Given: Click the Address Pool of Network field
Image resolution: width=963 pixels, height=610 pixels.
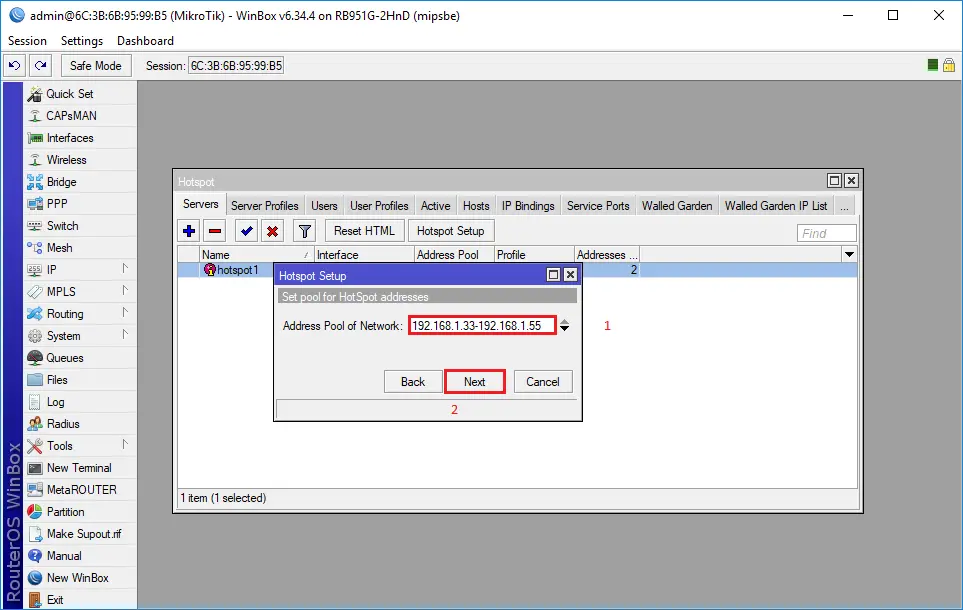Looking at the screenshot, I should [482, 326].
